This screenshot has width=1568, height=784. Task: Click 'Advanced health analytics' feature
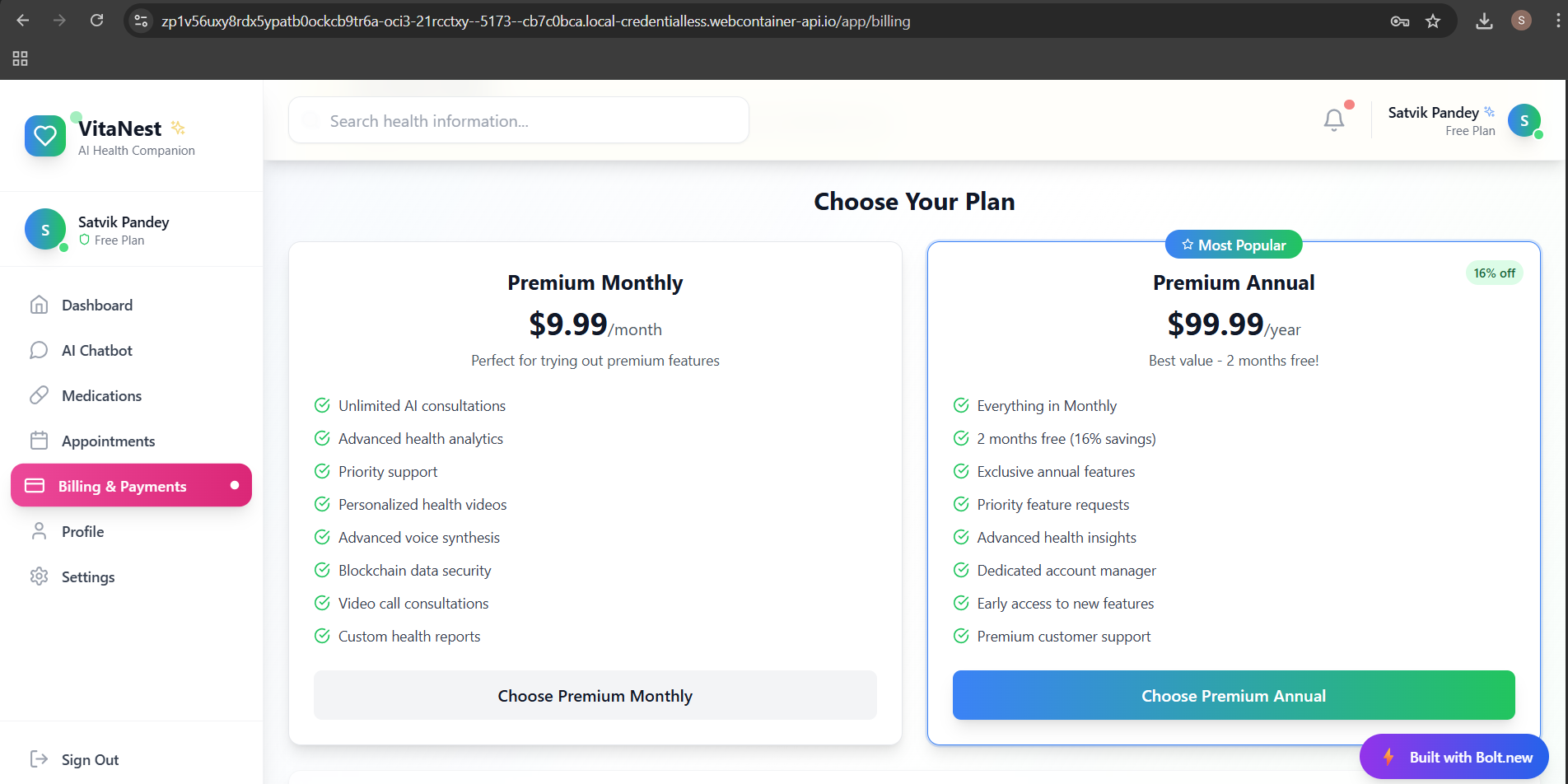pos(421,438)
